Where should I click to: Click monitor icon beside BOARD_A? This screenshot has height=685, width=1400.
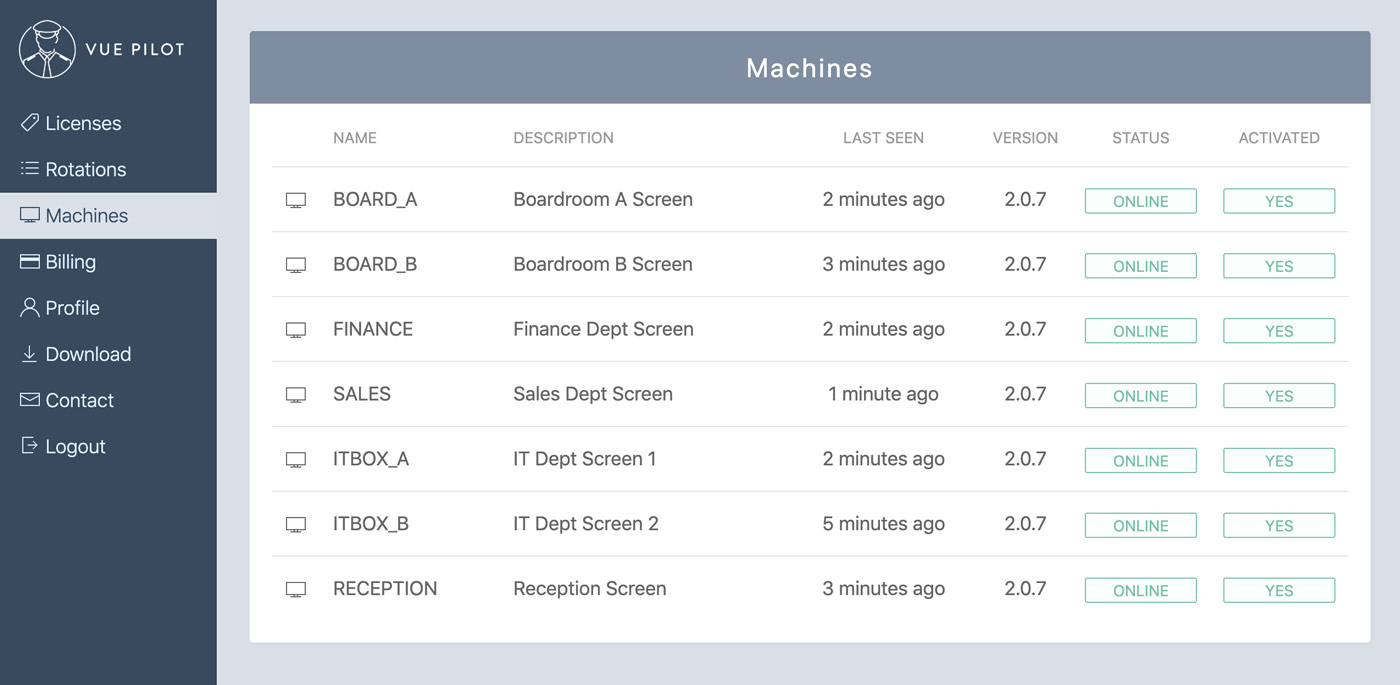tap(296, 201)
